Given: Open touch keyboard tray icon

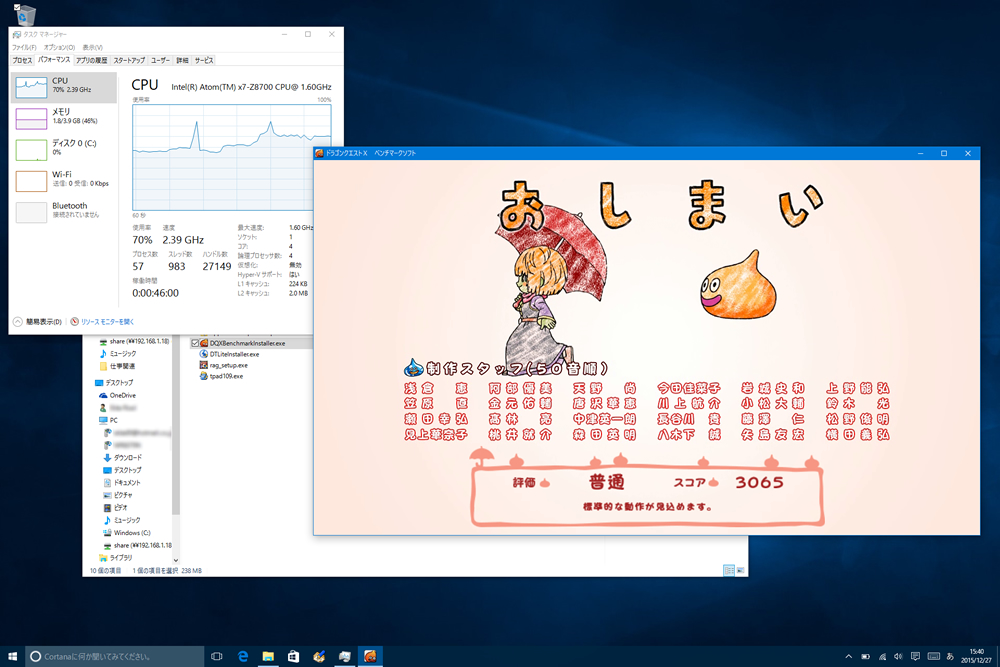Looking at the screenshot, I should point(934,656).
